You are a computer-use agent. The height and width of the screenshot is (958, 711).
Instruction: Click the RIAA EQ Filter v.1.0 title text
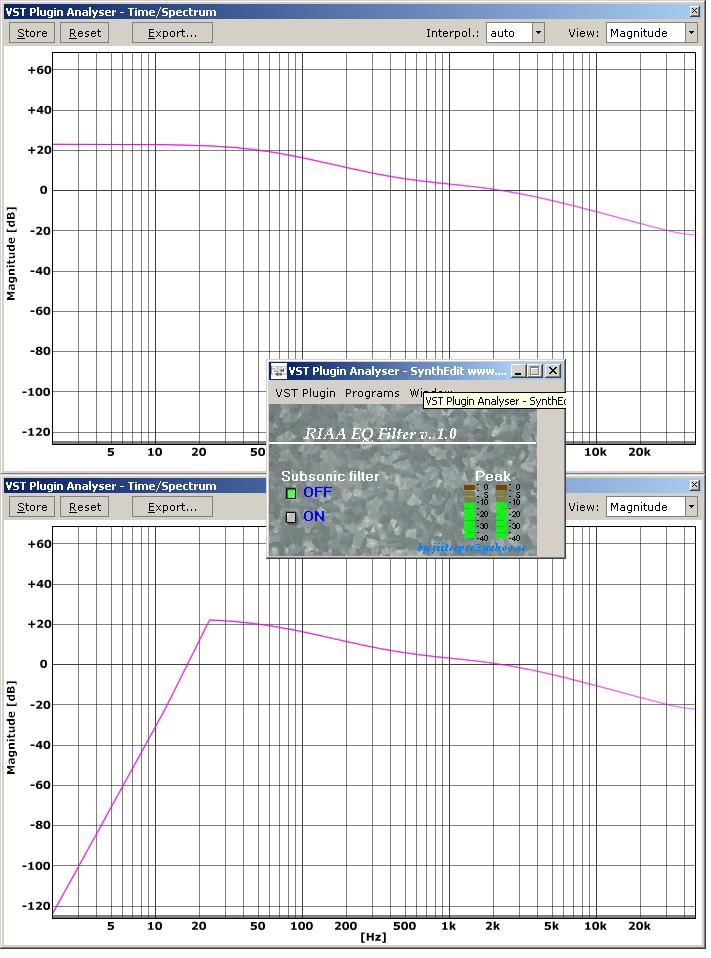click(x=380, y=434)
